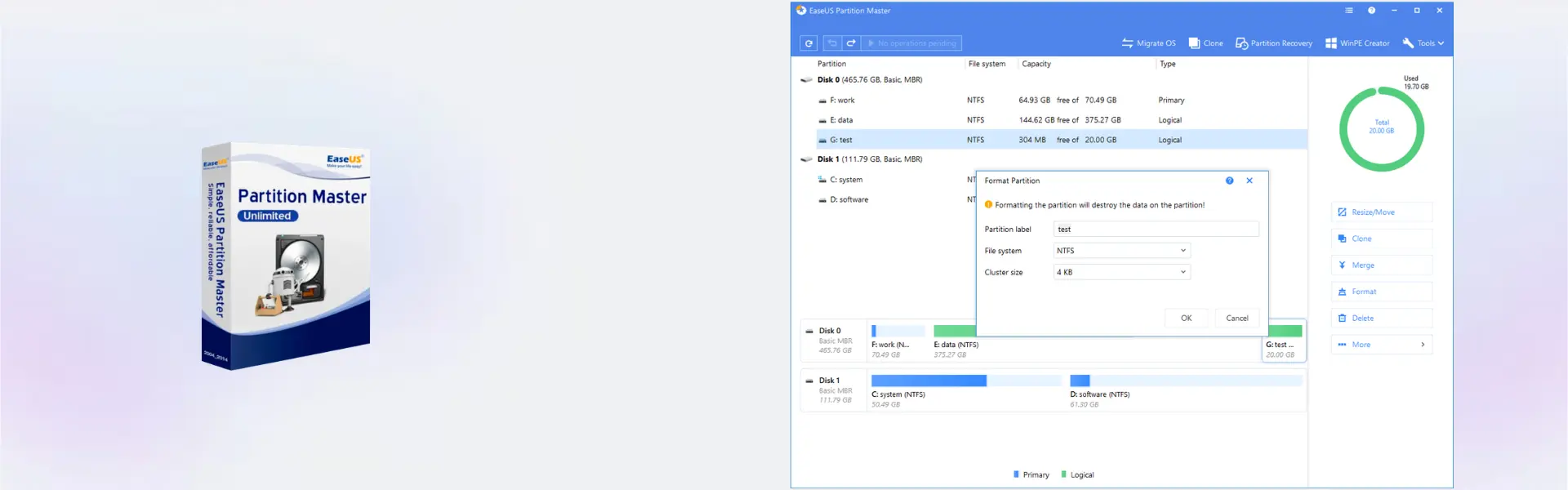The image size is (1568, 490).
Task: Click the EaseUS app logo in title bar
Action: coord(801,11)
